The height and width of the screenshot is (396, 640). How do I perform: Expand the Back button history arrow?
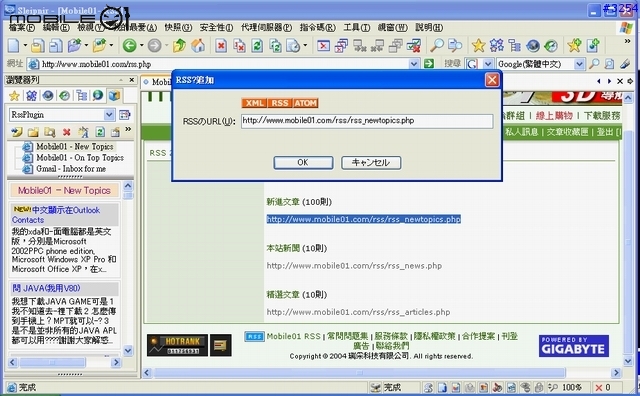click(x=141, y=45)
